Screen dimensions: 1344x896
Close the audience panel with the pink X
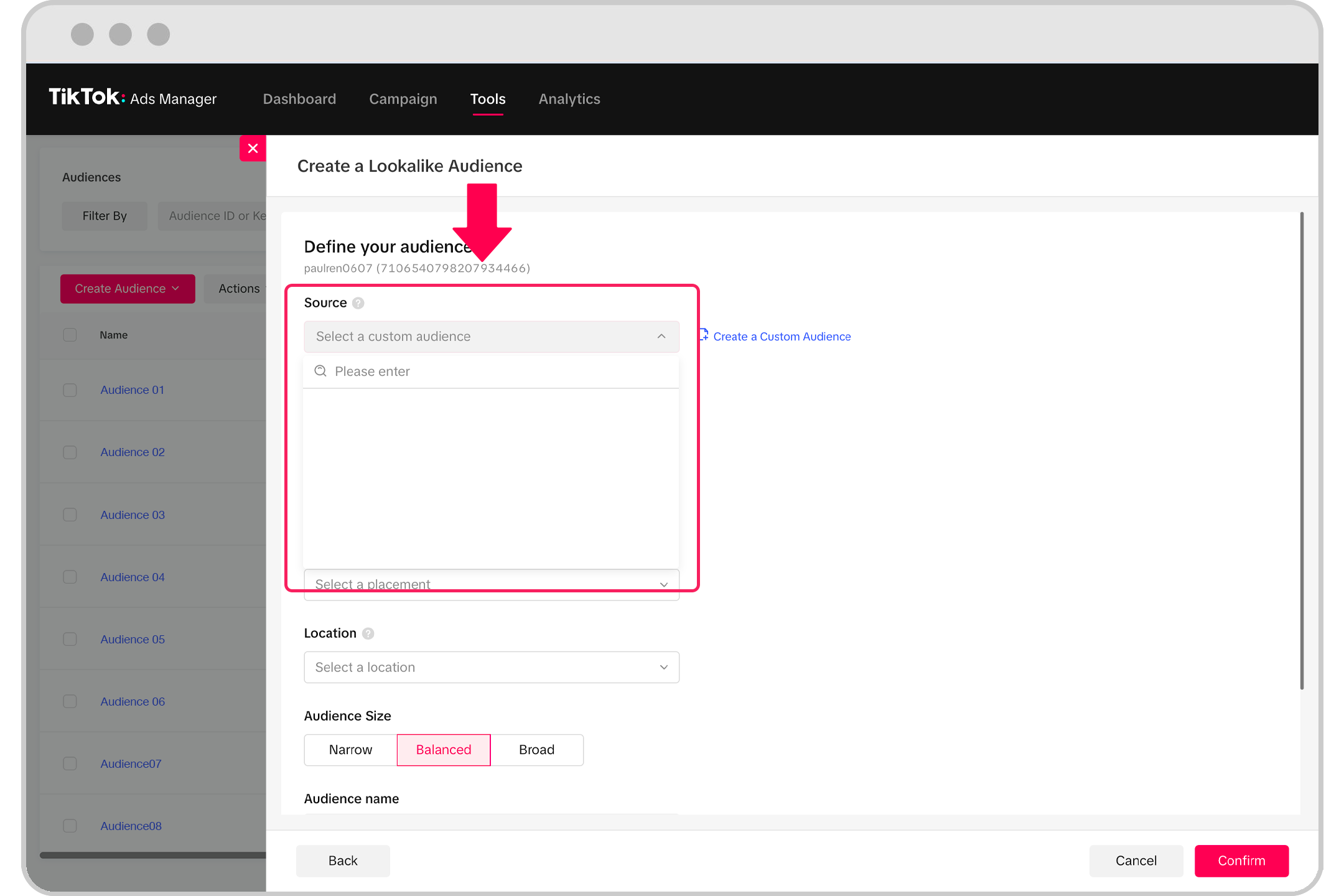coord(253,148)
